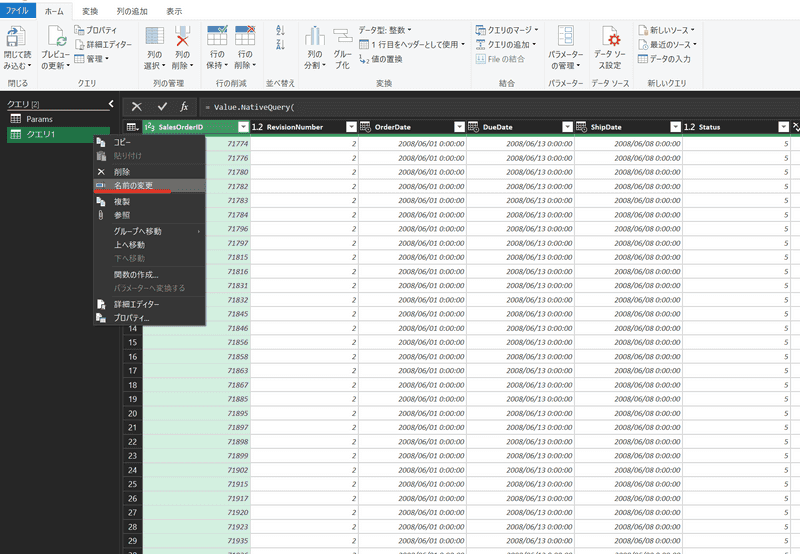The width and height of the screenshot is (800, 554).
Task: Switch to the 変換 ribbon tab
Action: (x=90, y=10)
